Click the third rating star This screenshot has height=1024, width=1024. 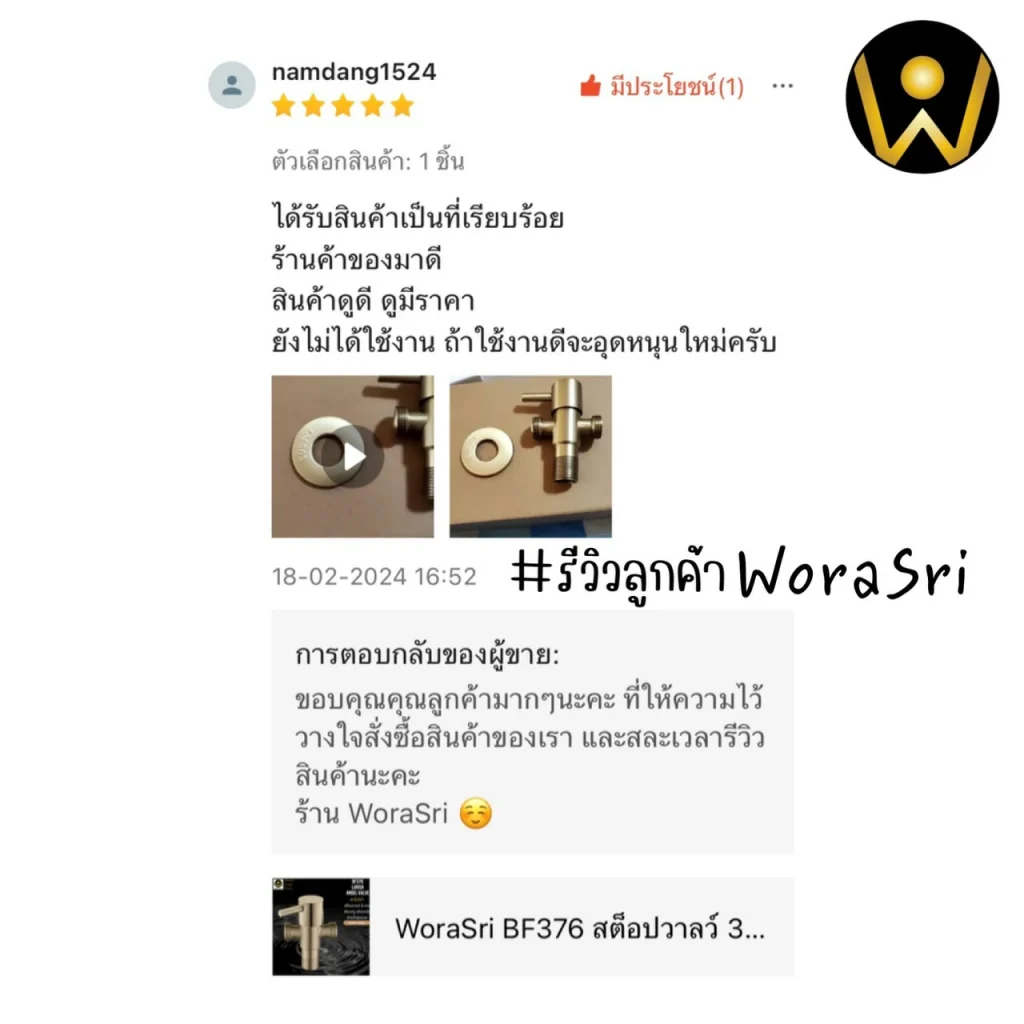(x=343, y=105)
